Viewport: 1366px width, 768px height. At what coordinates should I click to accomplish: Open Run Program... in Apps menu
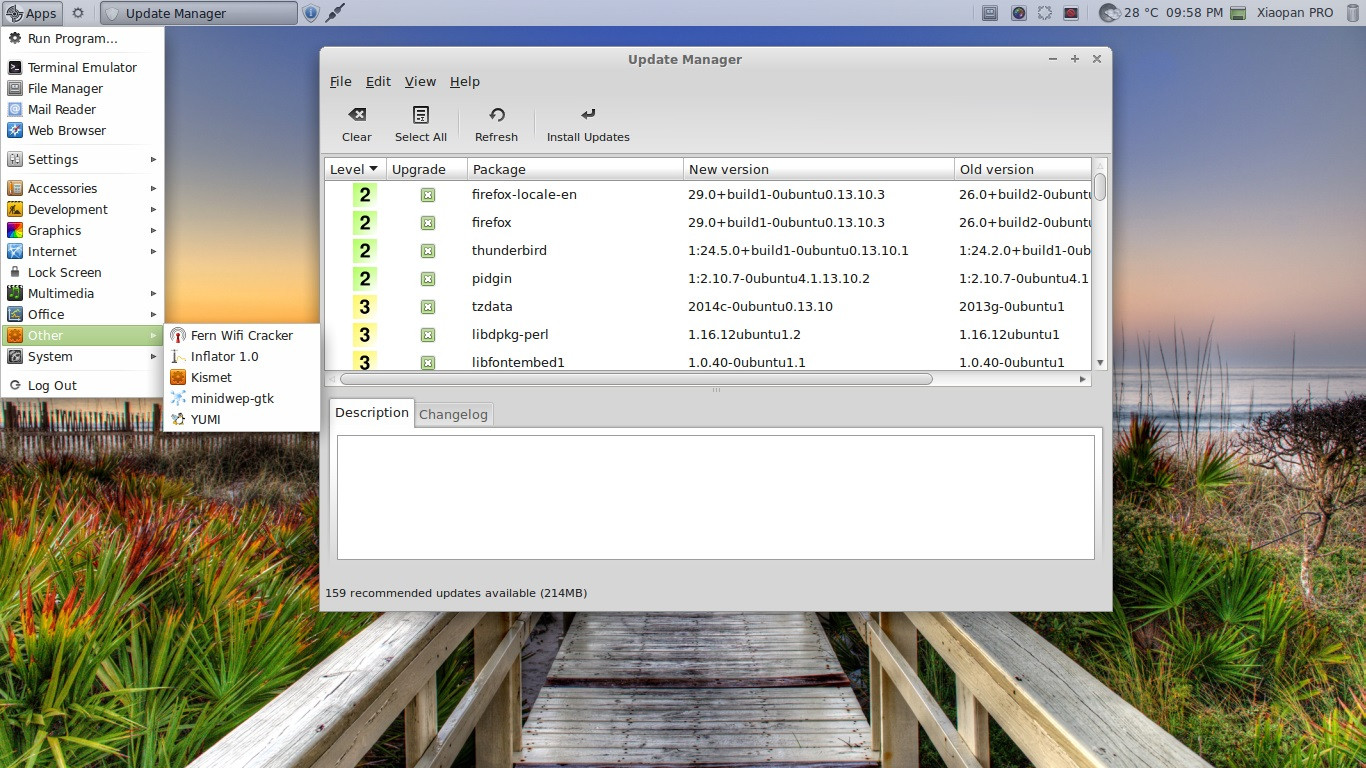pos(82,38)
